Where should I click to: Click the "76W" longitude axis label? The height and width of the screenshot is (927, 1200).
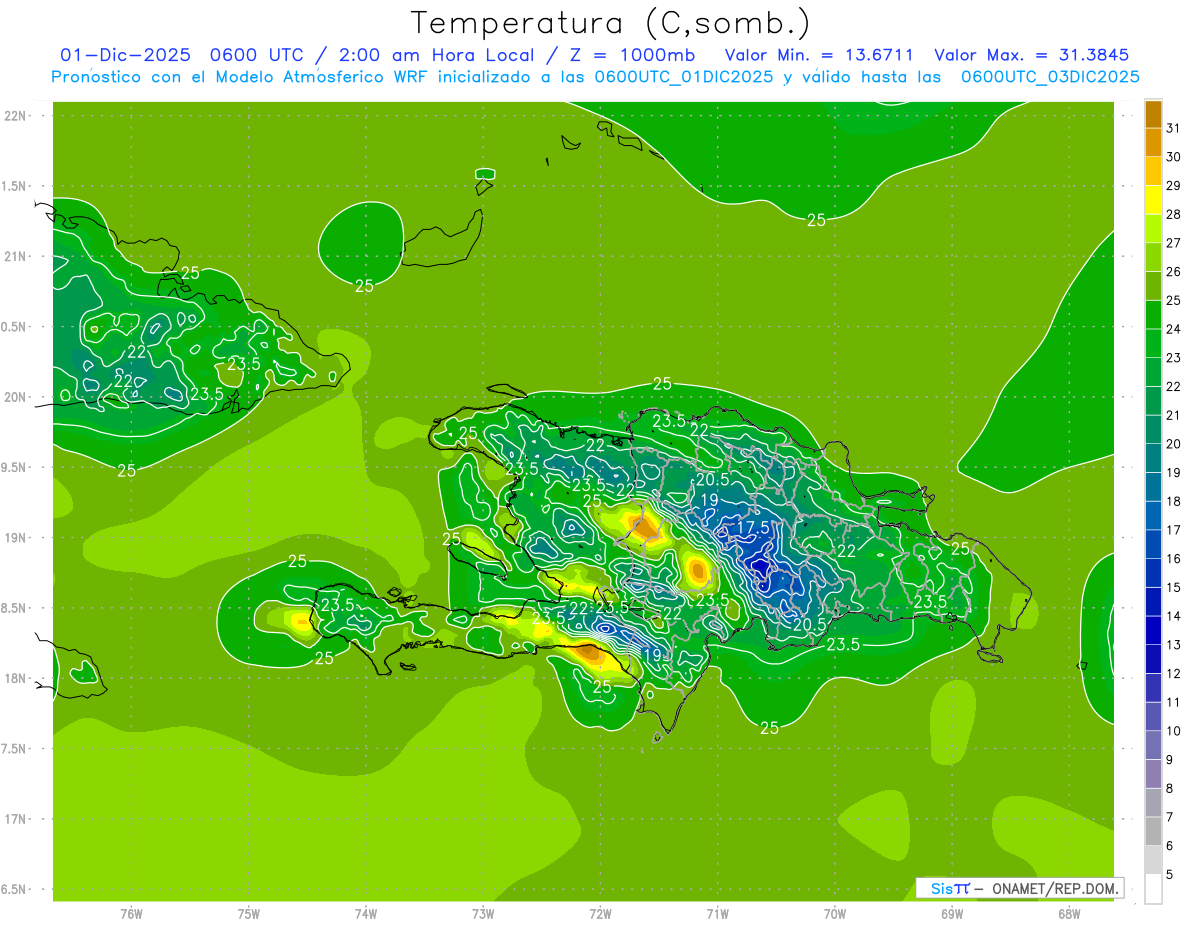pyautogui.click(x=131, y=913)
